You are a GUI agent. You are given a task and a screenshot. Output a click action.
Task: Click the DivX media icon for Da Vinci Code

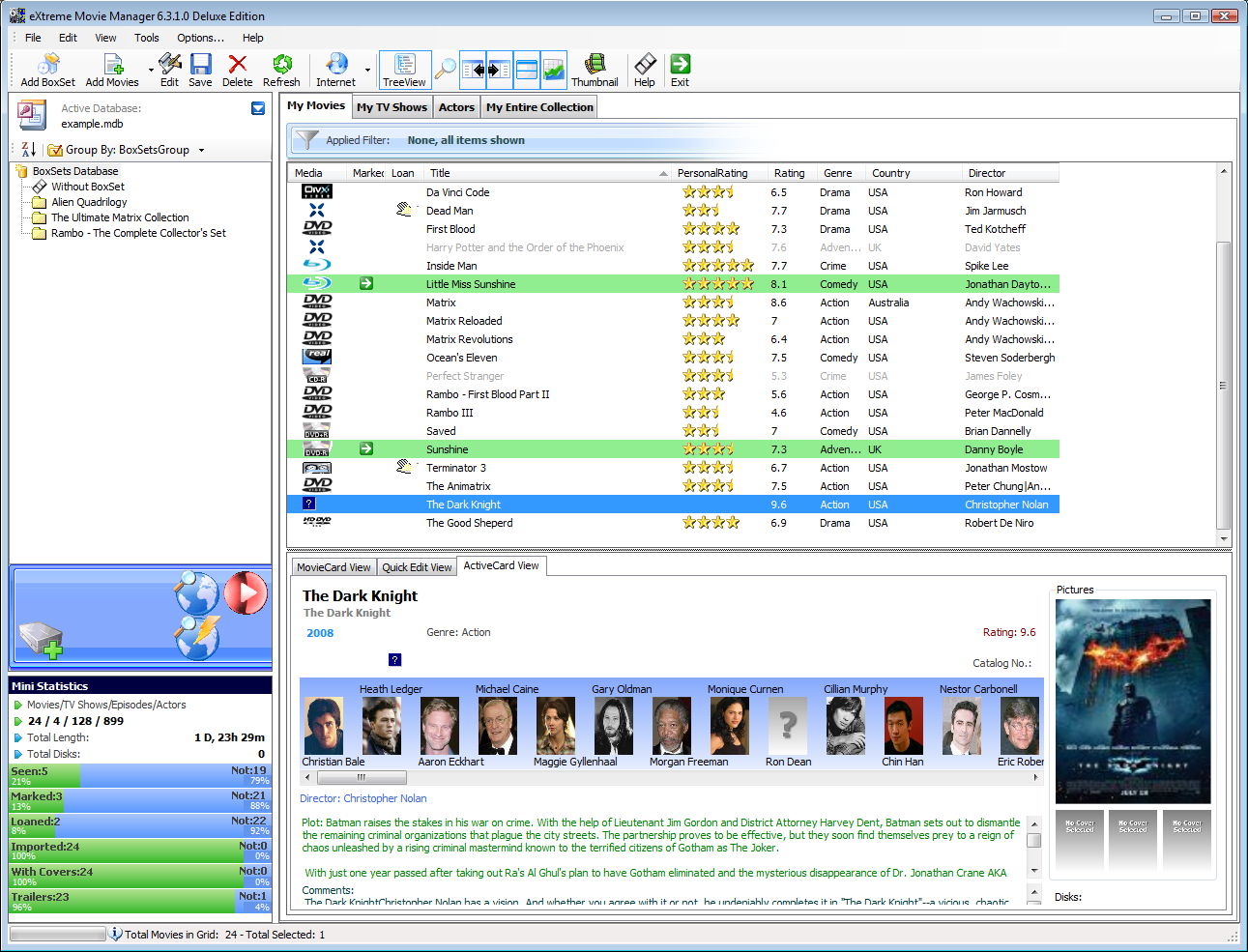pos(317,191)
